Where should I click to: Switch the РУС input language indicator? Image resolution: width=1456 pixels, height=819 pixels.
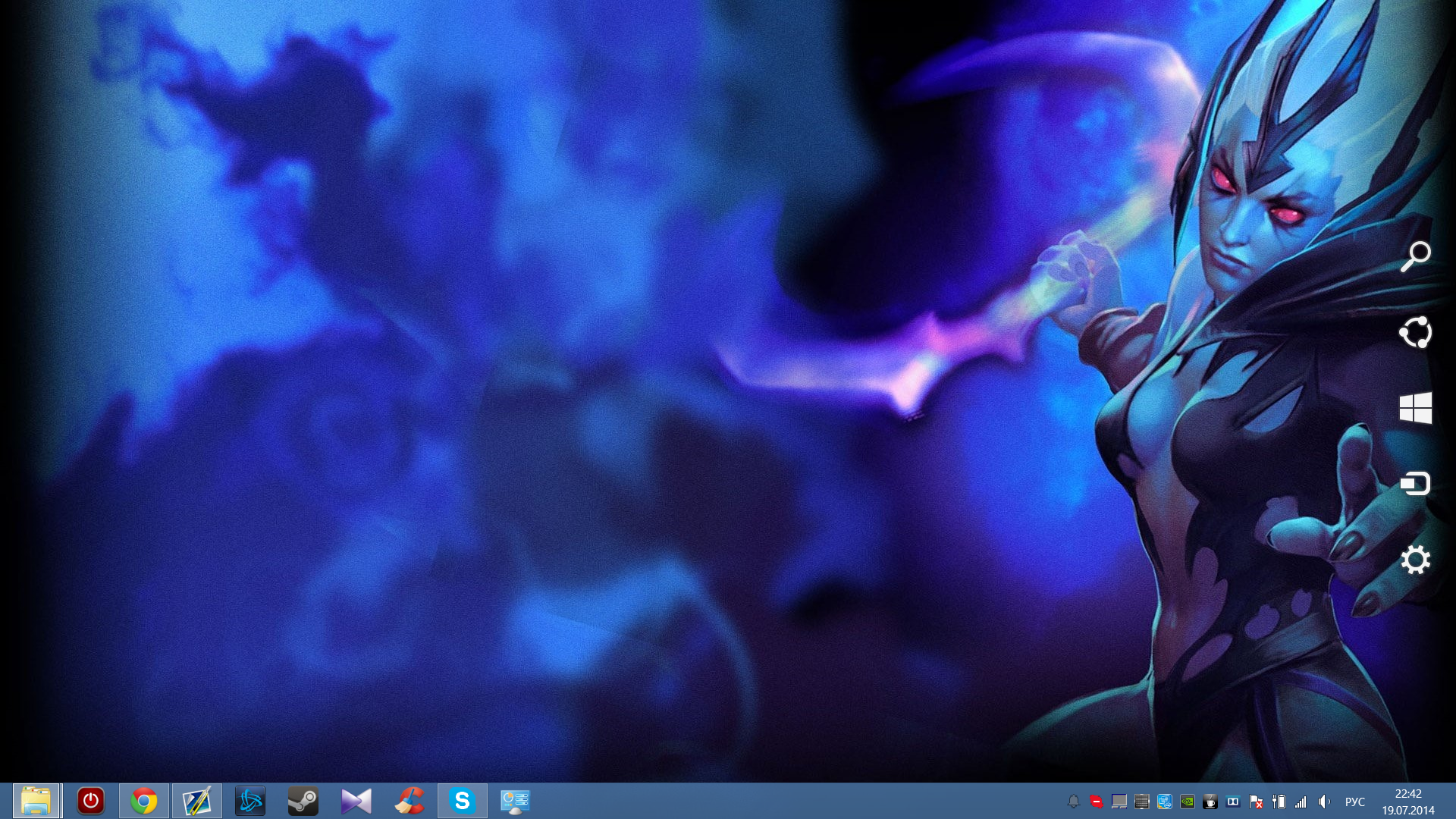tap(1354, 802)
